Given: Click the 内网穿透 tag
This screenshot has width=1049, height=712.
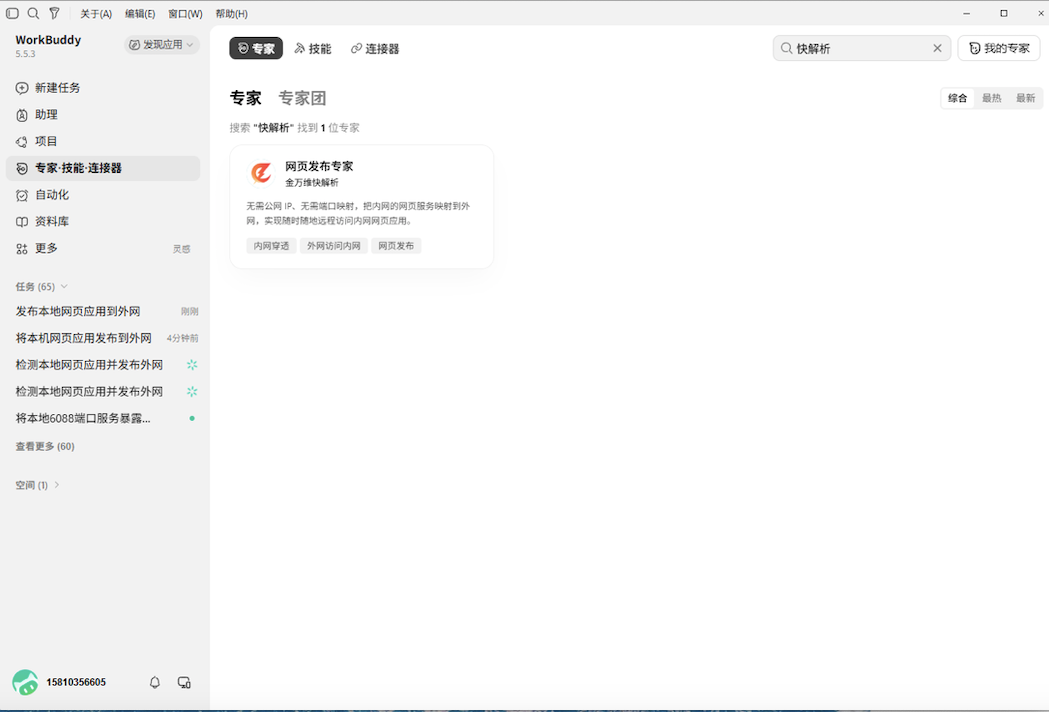Looking at the screenshot, I should (x=272, y=246).
